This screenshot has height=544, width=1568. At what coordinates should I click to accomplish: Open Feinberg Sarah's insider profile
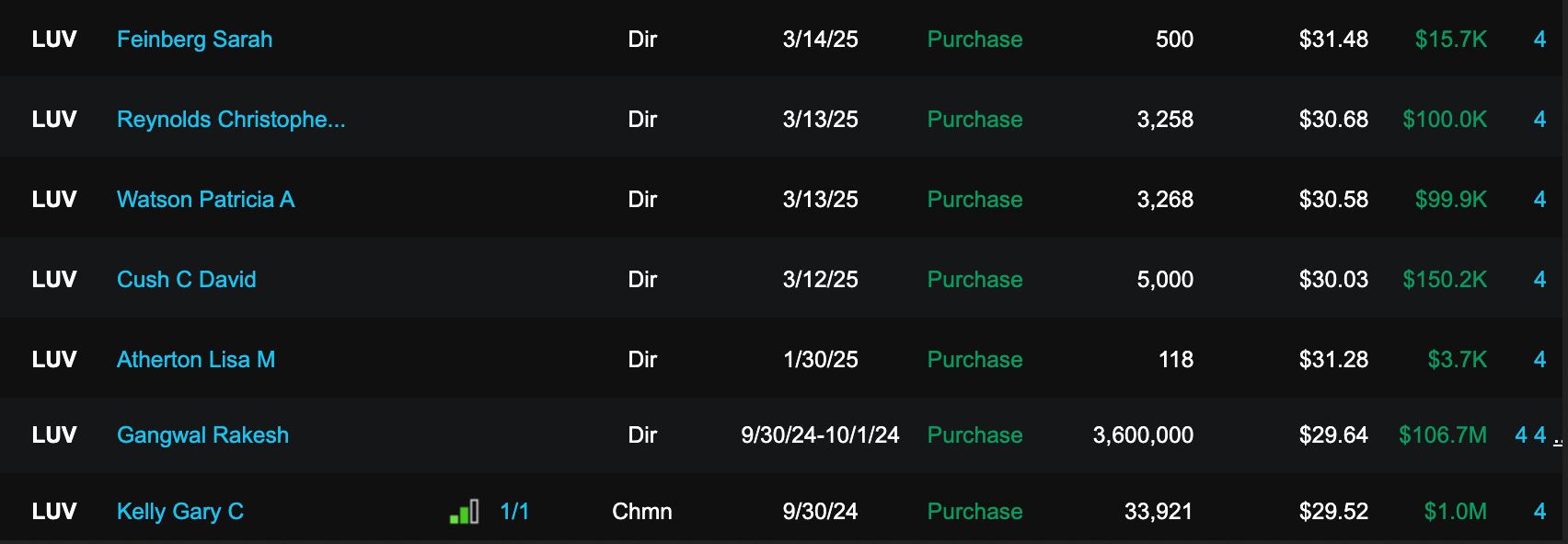pyautogui.click(x=194, y=40)
